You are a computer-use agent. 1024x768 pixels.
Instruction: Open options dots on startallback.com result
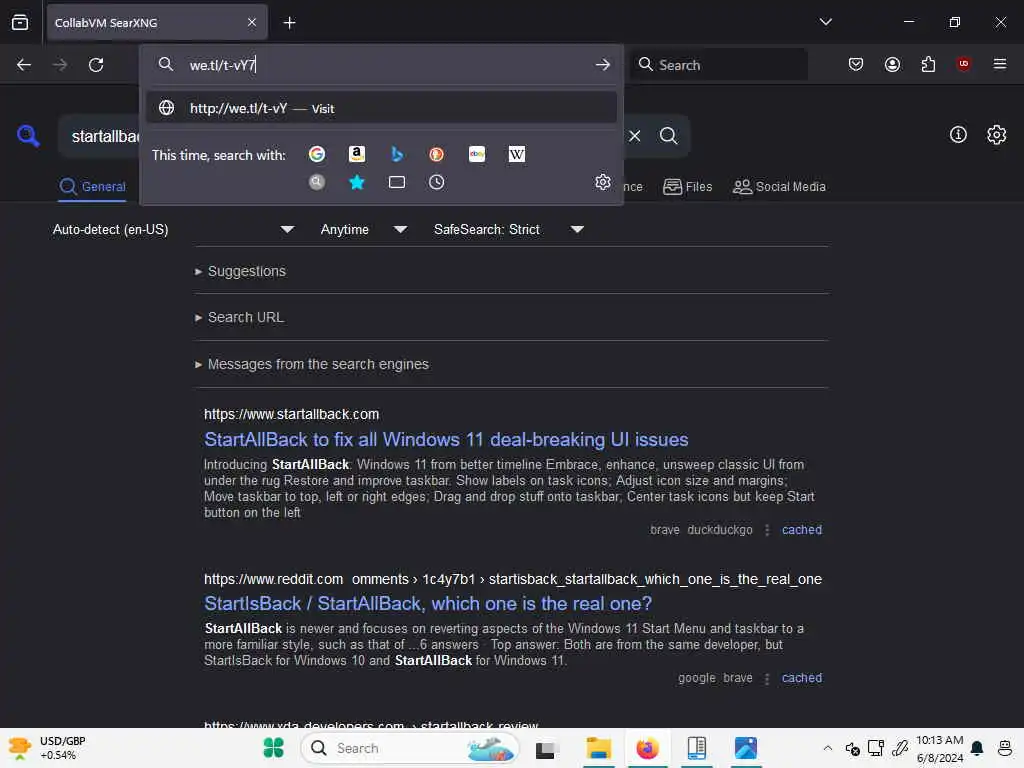(x=767, y=530)
